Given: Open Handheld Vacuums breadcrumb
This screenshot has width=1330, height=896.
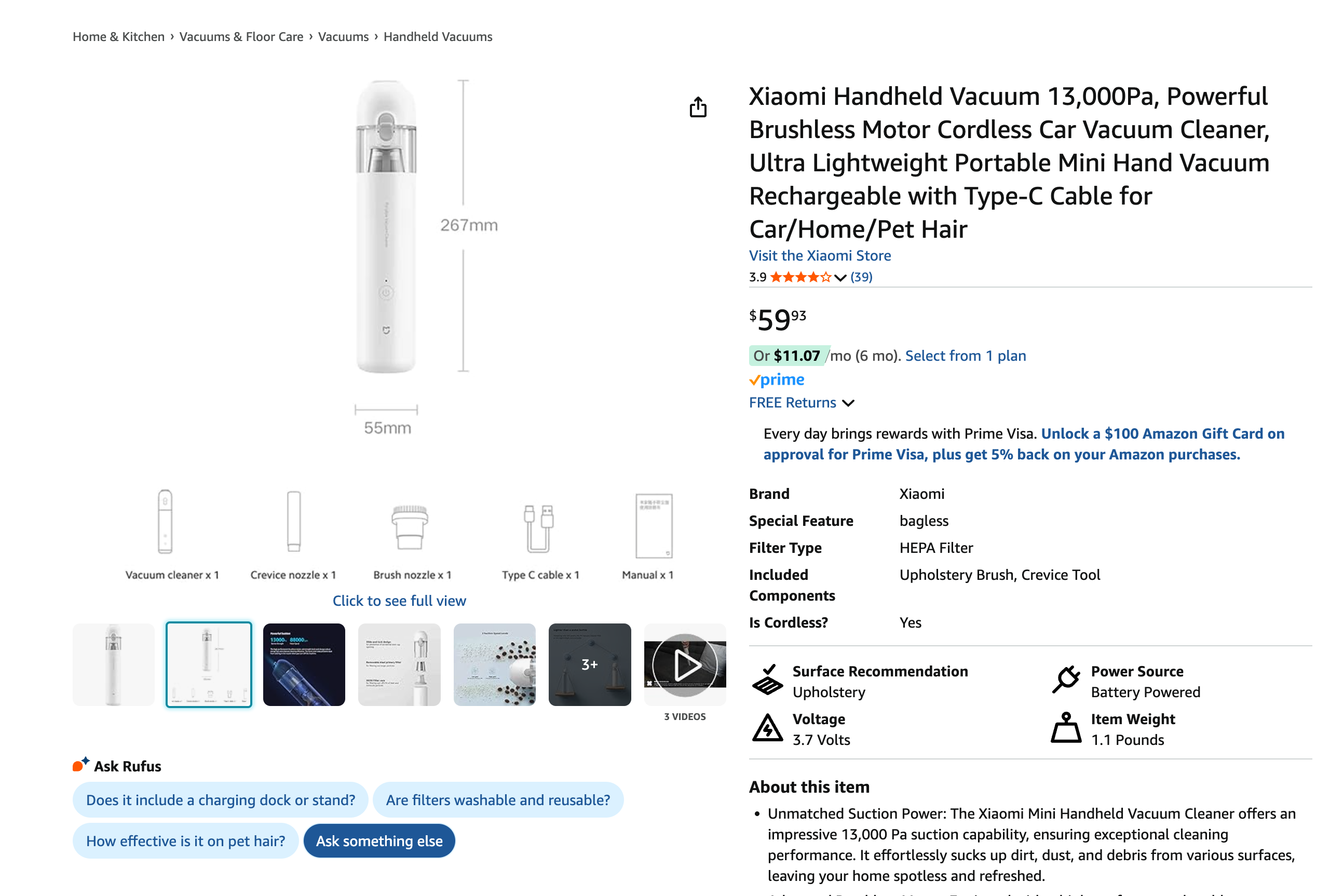Looking at the screenshot, I should 438,36.
